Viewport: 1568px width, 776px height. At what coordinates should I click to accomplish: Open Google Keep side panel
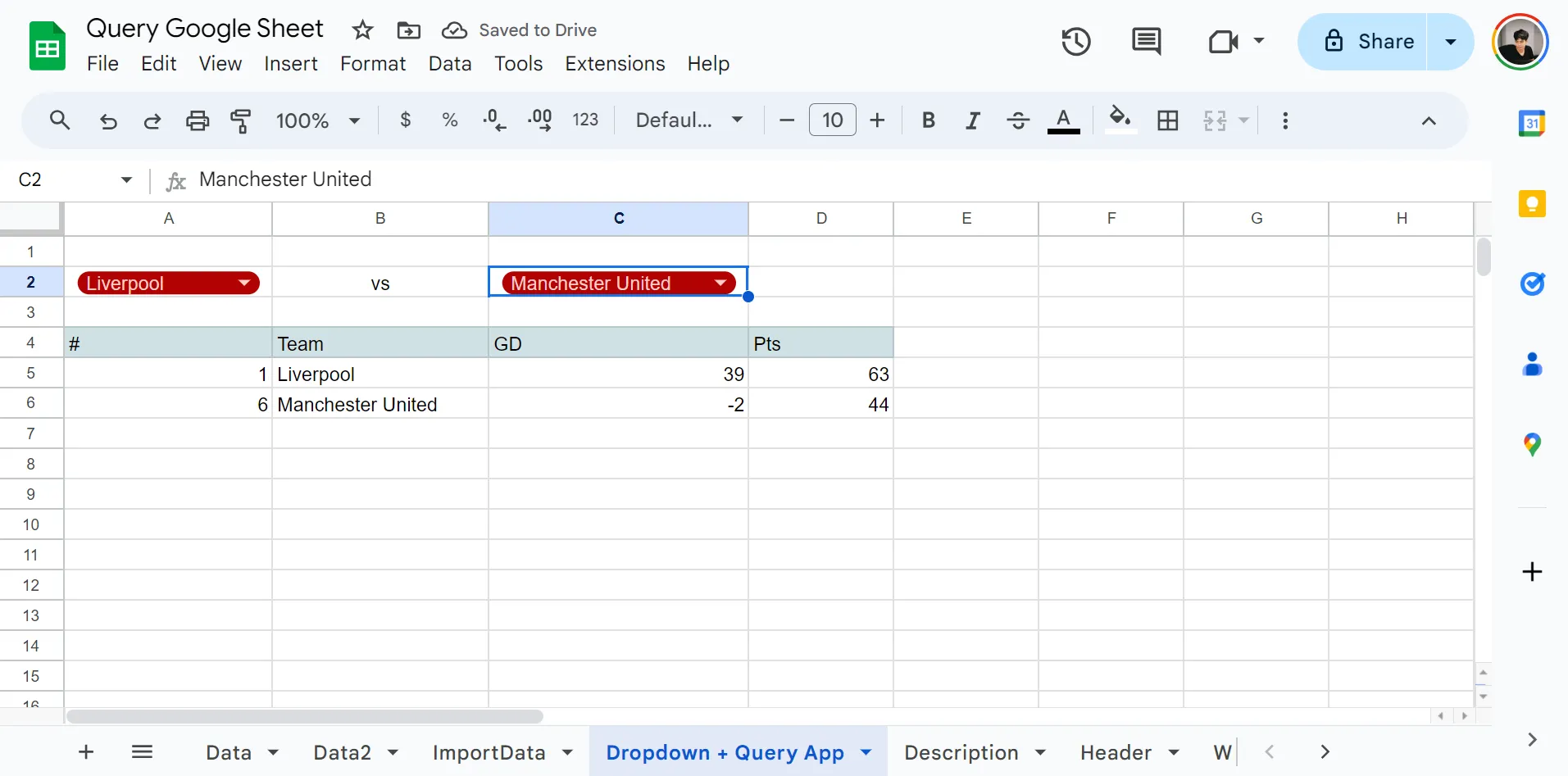(1532, 203)
